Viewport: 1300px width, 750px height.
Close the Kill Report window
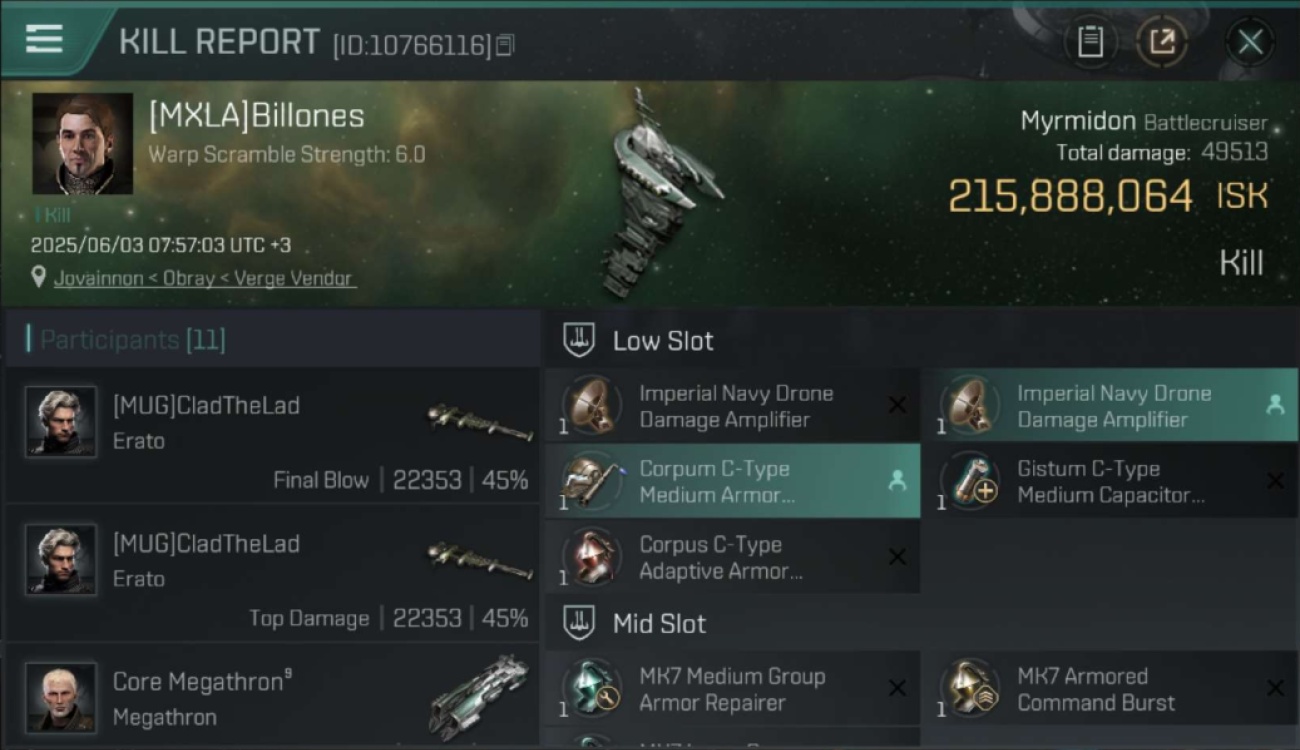(x=1250, y=42)
